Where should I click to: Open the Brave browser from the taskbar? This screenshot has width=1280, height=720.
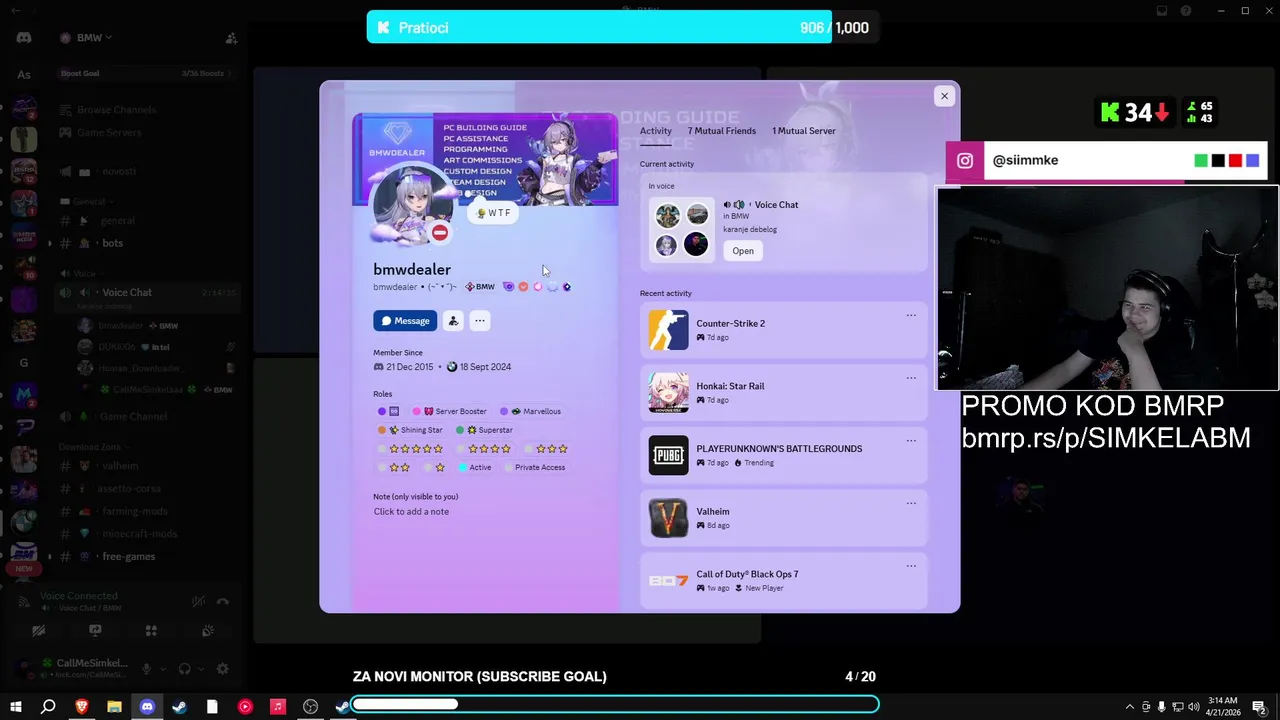point(81,707)
